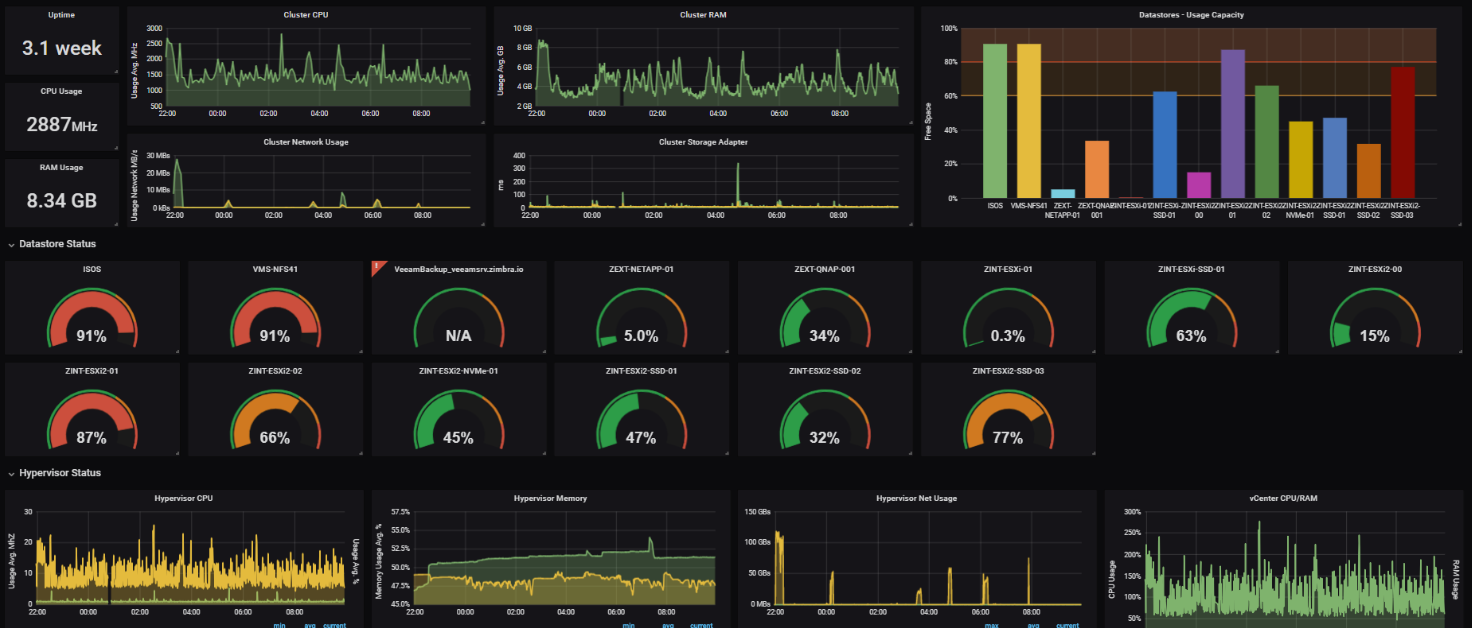Click the ZINT-ESXi2-NVMe-01 gauge at 45%
The height and width of the screenshot is (628, 1472).
(x=458, y=420)
